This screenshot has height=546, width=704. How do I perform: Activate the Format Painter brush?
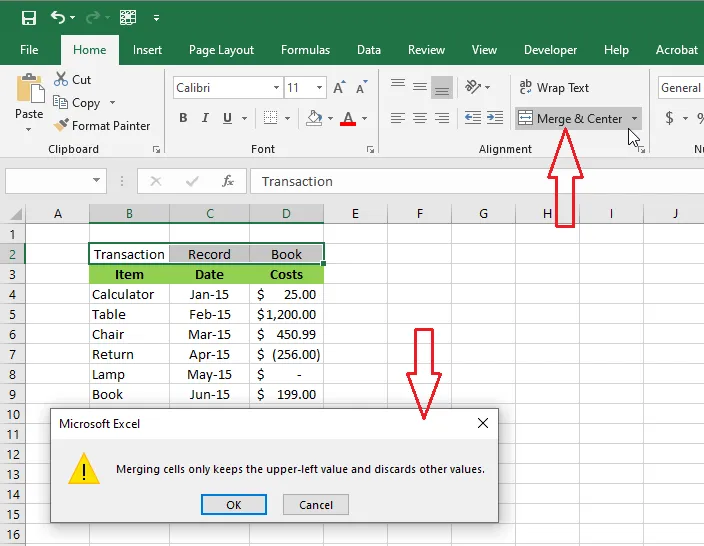(61, 125)
